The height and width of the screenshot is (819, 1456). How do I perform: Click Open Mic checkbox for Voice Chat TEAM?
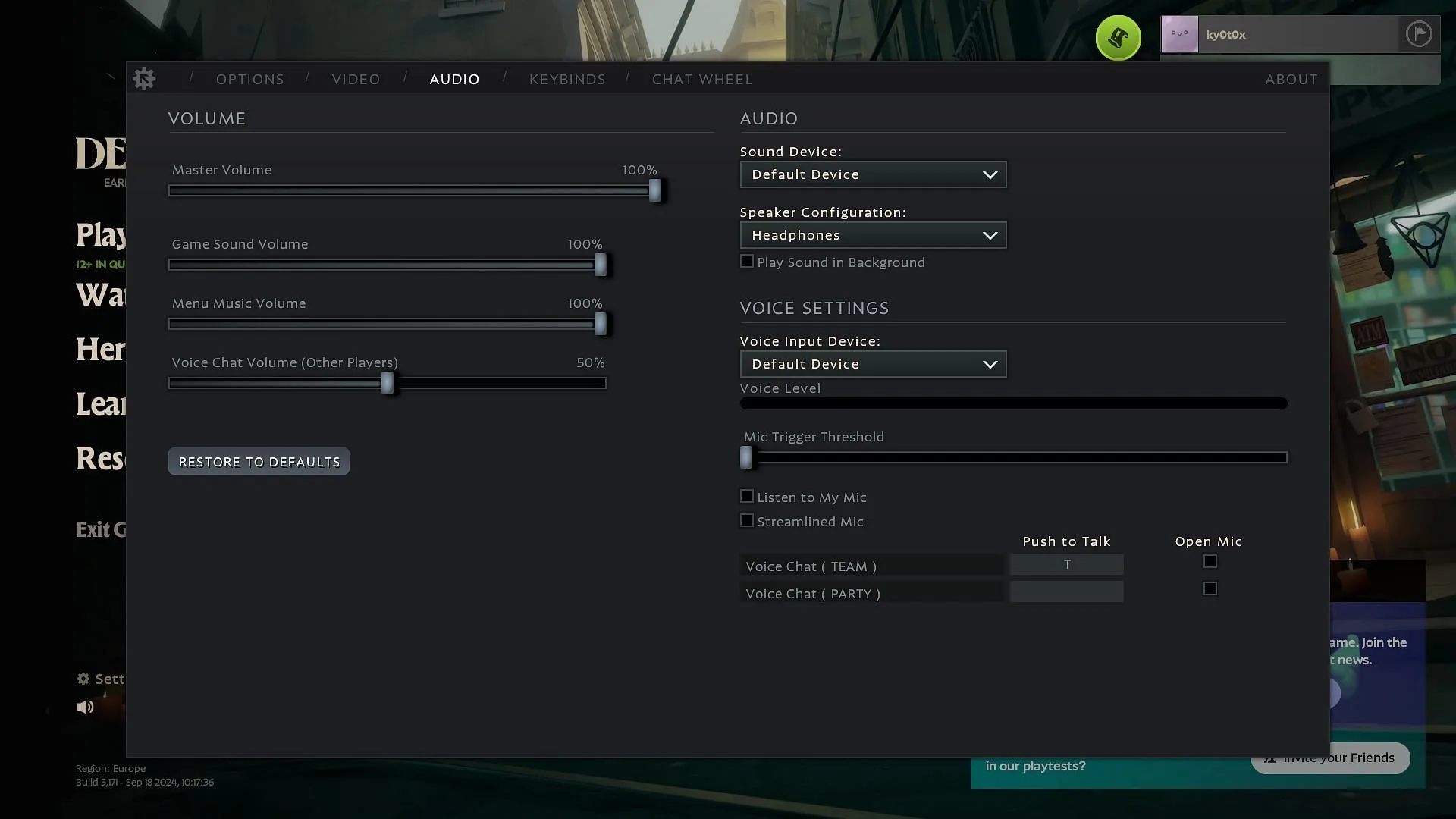[1210, 562]
